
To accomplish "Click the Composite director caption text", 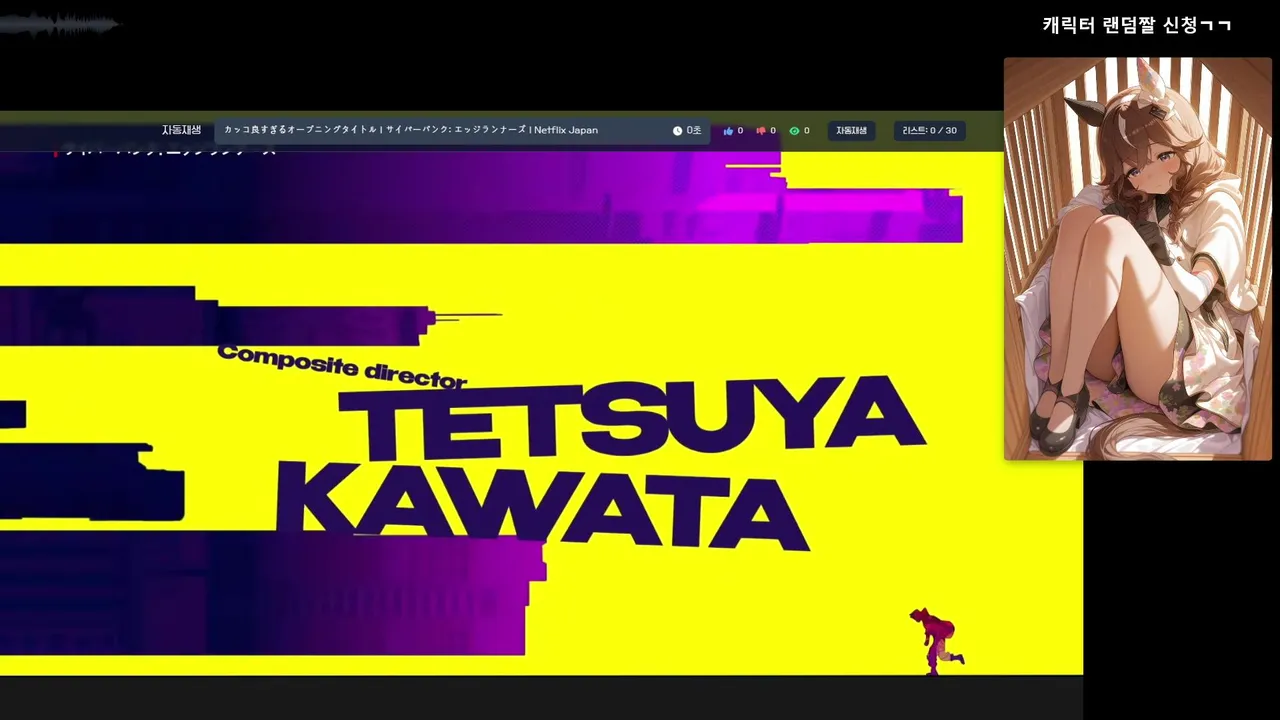I will click(x=342, y=366).
